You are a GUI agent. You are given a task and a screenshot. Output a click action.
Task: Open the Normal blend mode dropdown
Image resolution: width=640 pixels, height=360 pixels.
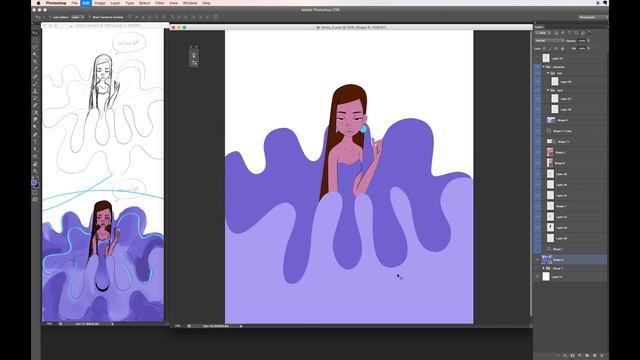(x=549, y=40)
